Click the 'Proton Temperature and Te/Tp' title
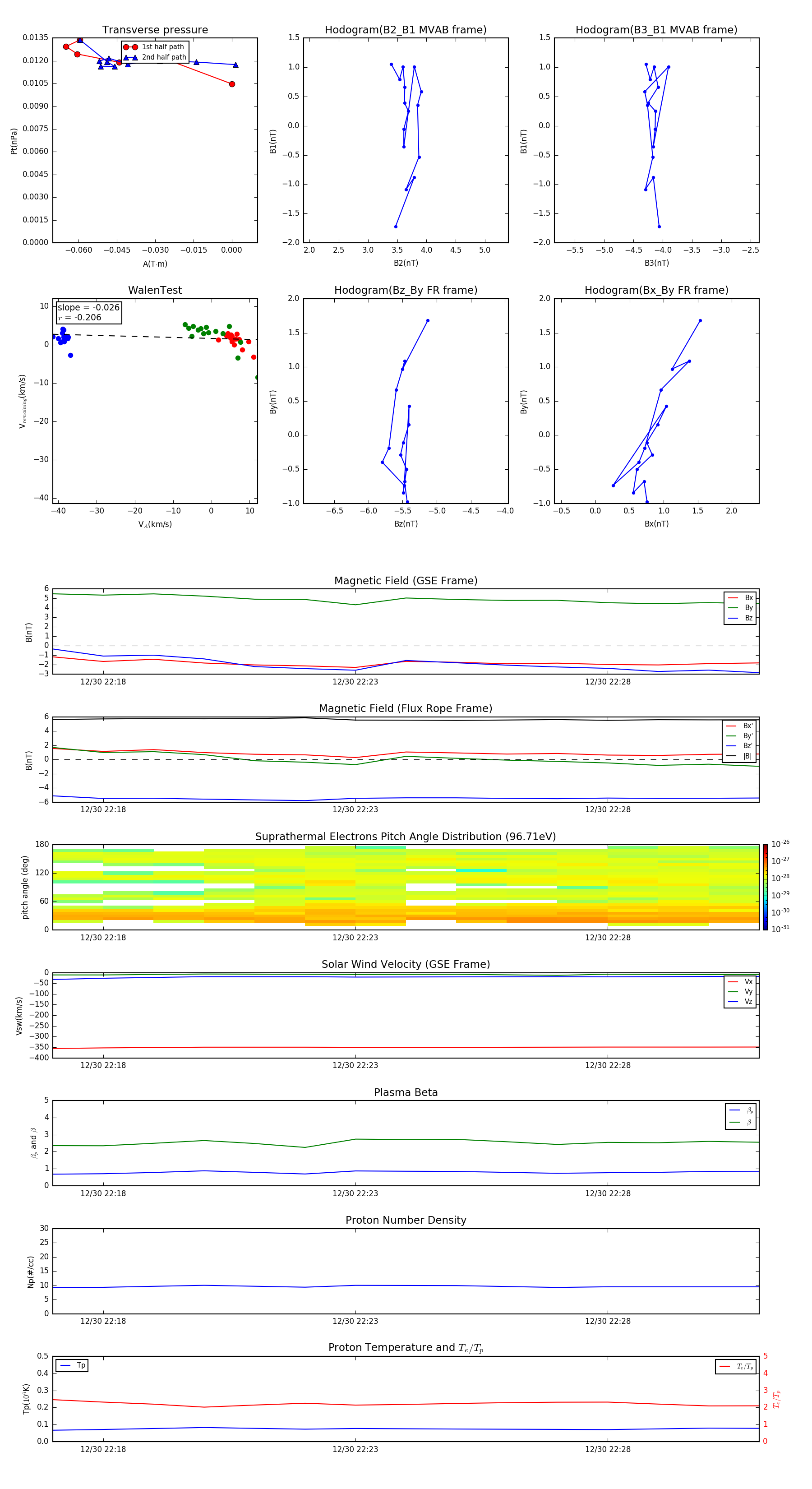812x1489 pixels. tap(406, 1348)
